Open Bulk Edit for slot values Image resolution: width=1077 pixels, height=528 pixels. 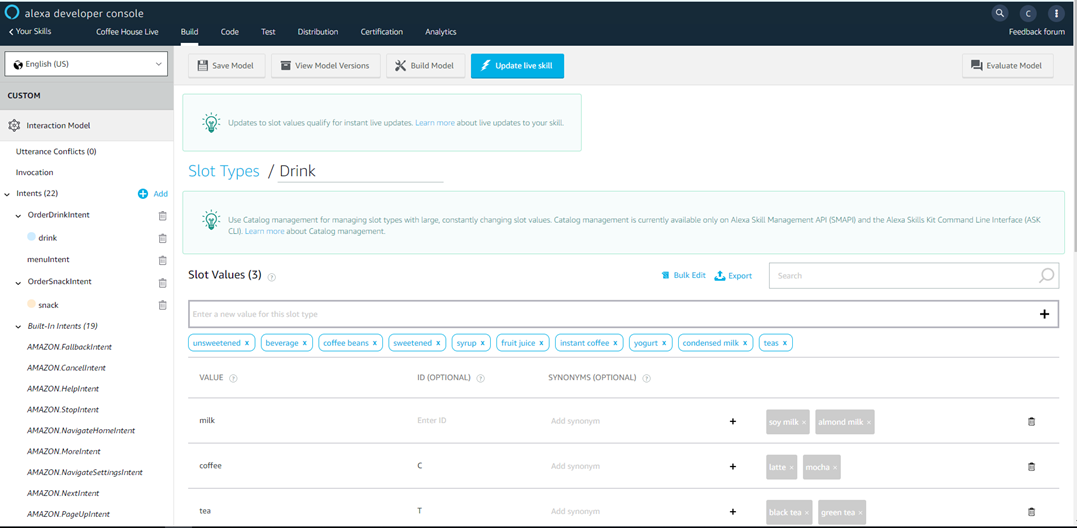point(683,276)
